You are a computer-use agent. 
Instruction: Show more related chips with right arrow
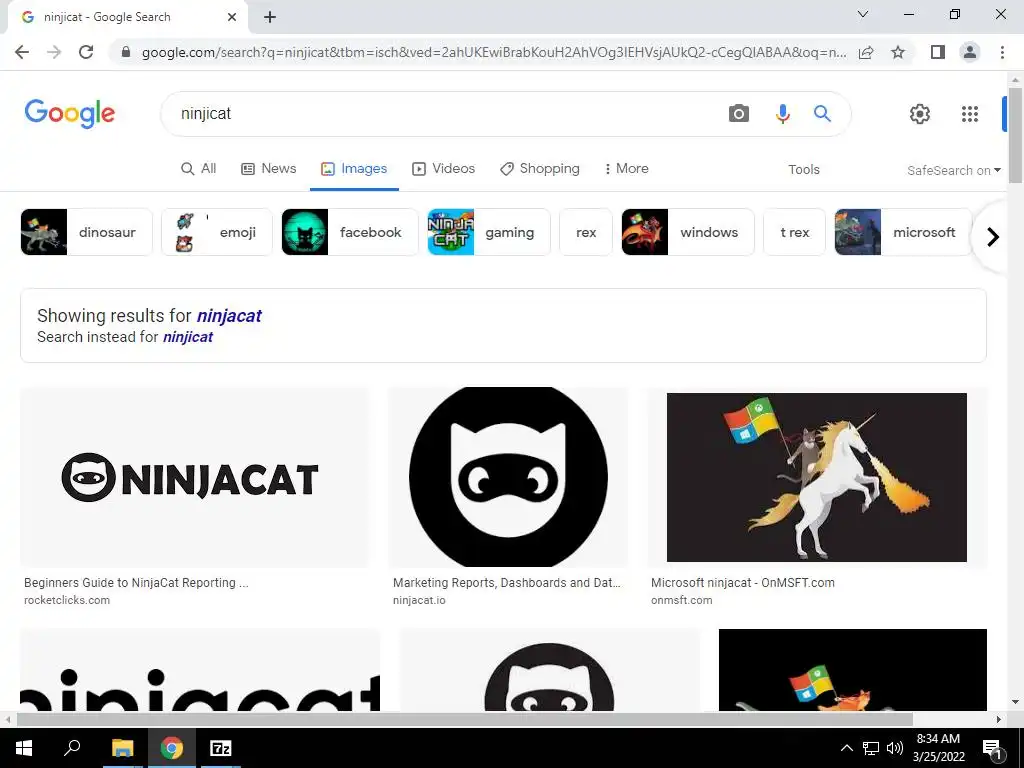tap(993, 236)
